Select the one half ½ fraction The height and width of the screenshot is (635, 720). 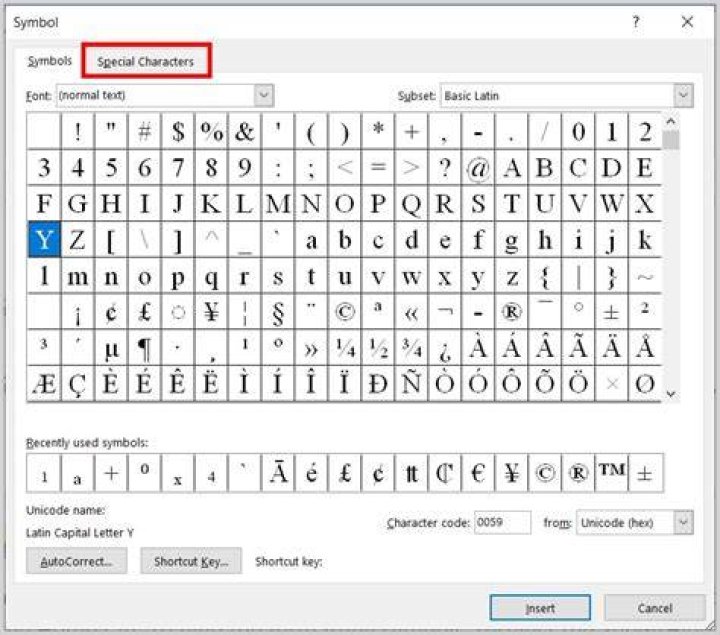378,348
